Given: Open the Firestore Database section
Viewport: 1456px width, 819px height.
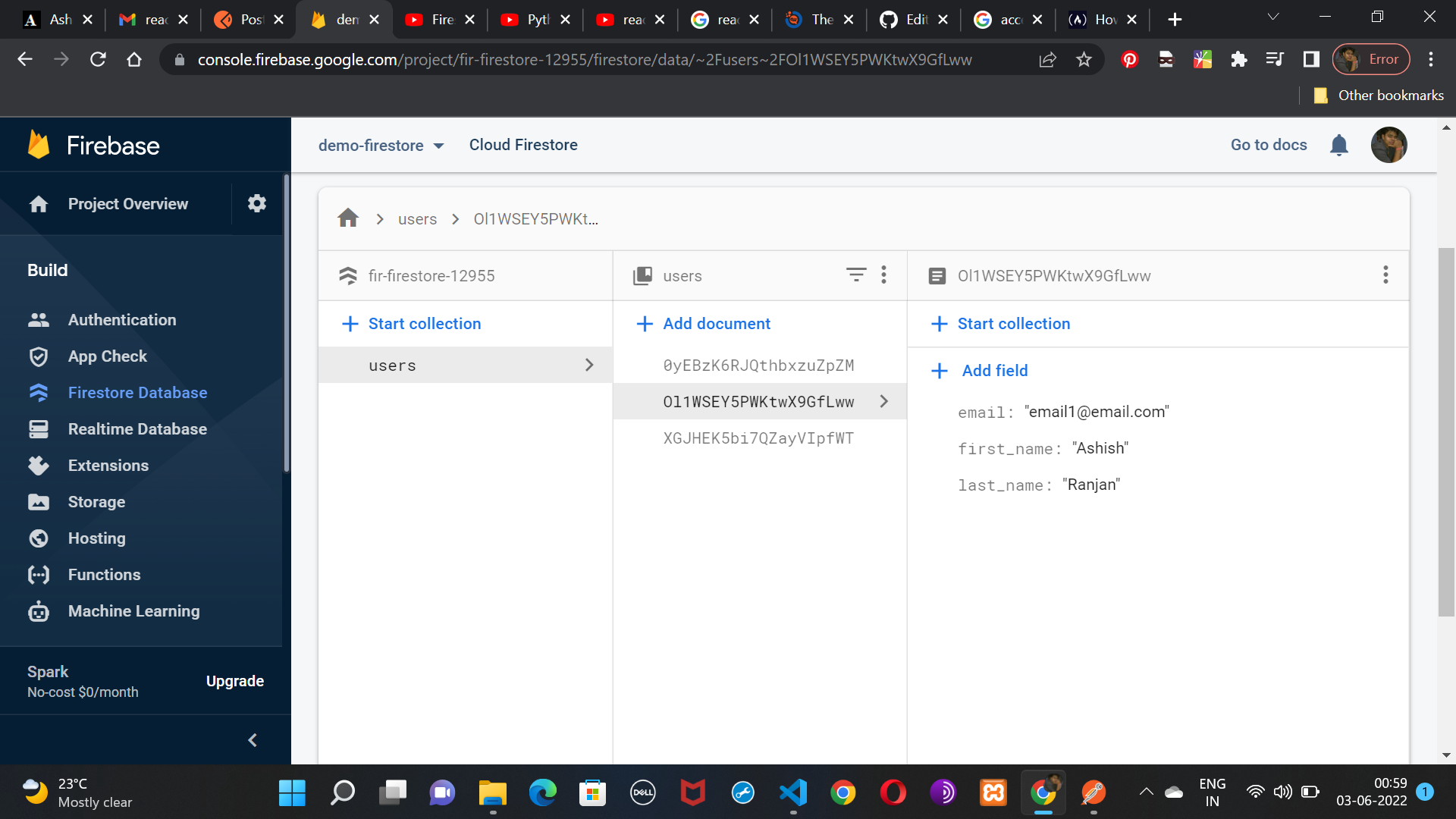Looking at the screenshot, I should [136, 392].
